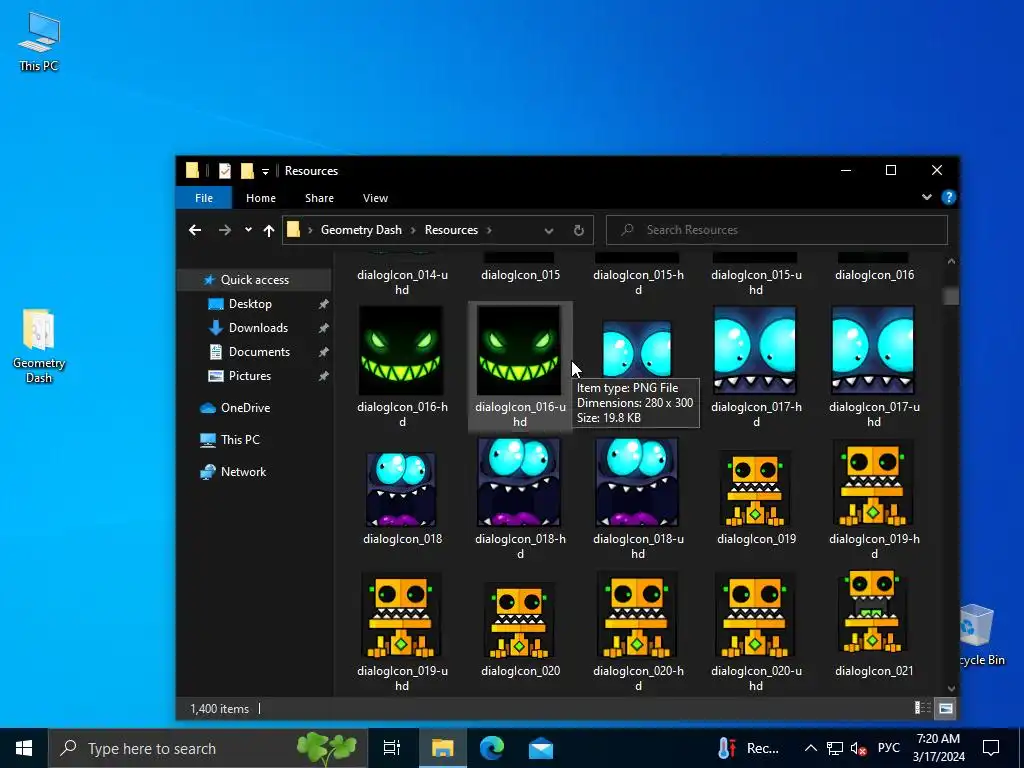Screen dimensions: 1024x768
Task: Click the Properties quick access toolbar icon
Action: pos(225,171)
